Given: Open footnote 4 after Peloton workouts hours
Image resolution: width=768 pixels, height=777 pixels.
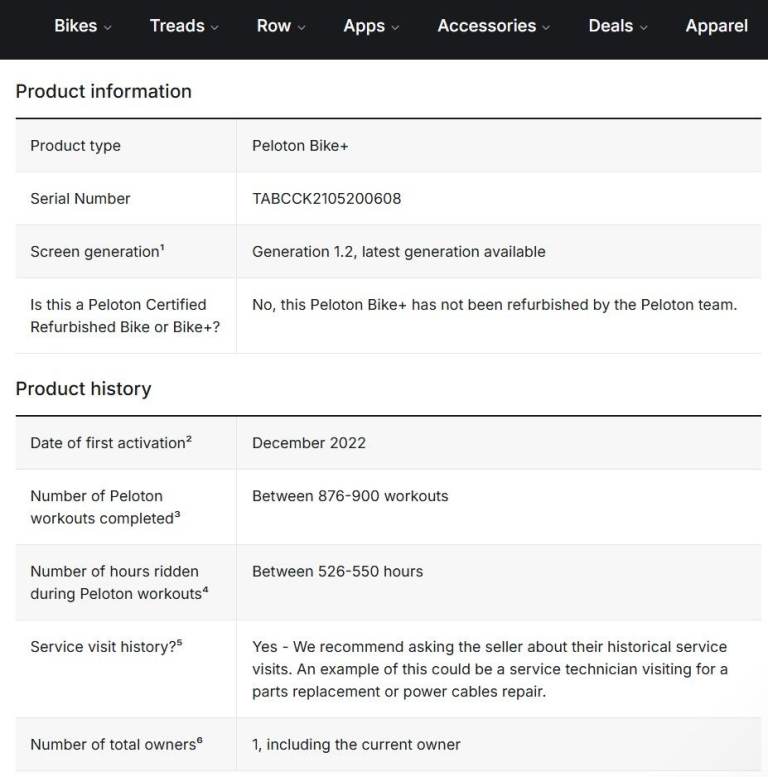Looking at the screenshot, I should point(205,591).
